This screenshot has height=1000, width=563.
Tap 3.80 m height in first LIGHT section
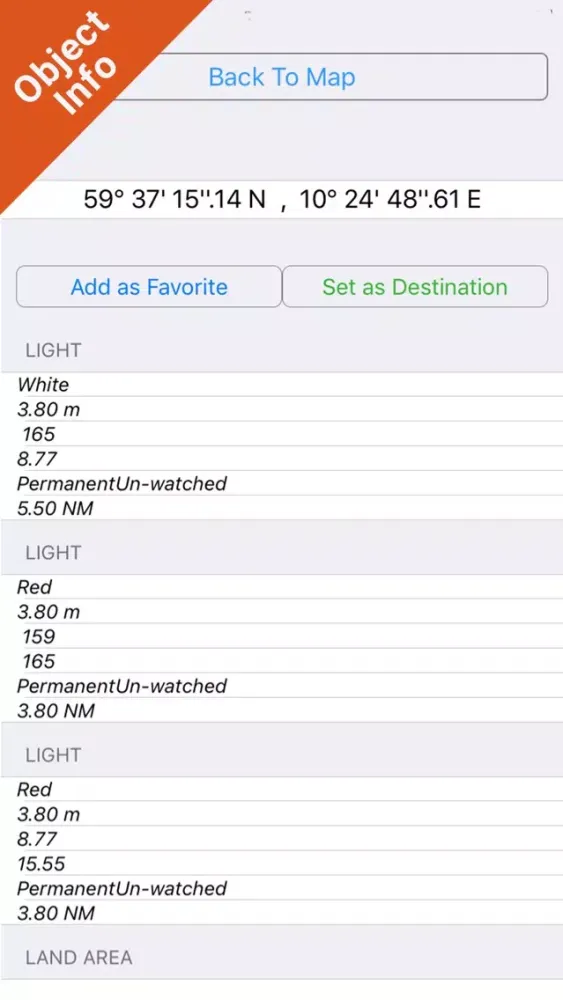point(282,409)
